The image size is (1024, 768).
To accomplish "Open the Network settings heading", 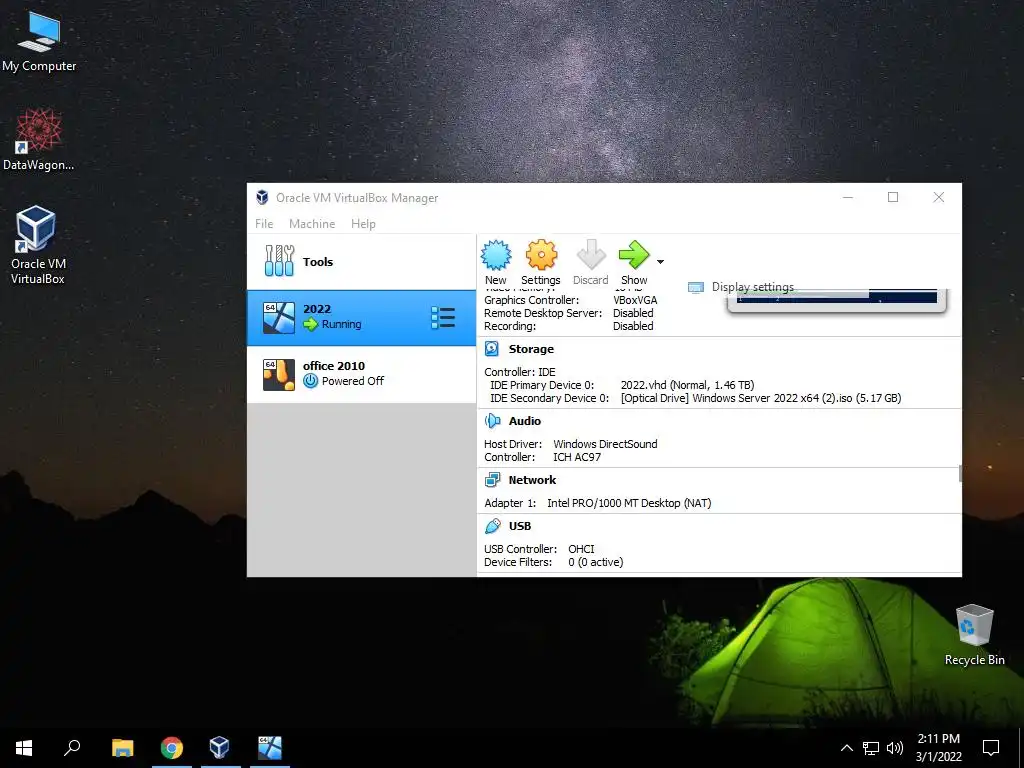I will (532, 480).
